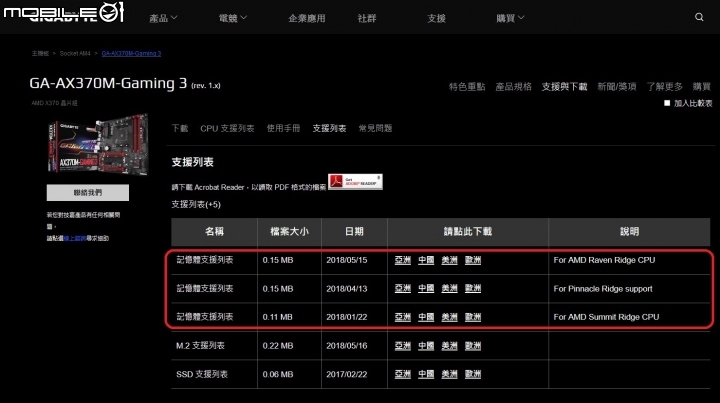Switch to the 產品規格 section
This screenshot has height=403, width=720.
tap(513, 86)
